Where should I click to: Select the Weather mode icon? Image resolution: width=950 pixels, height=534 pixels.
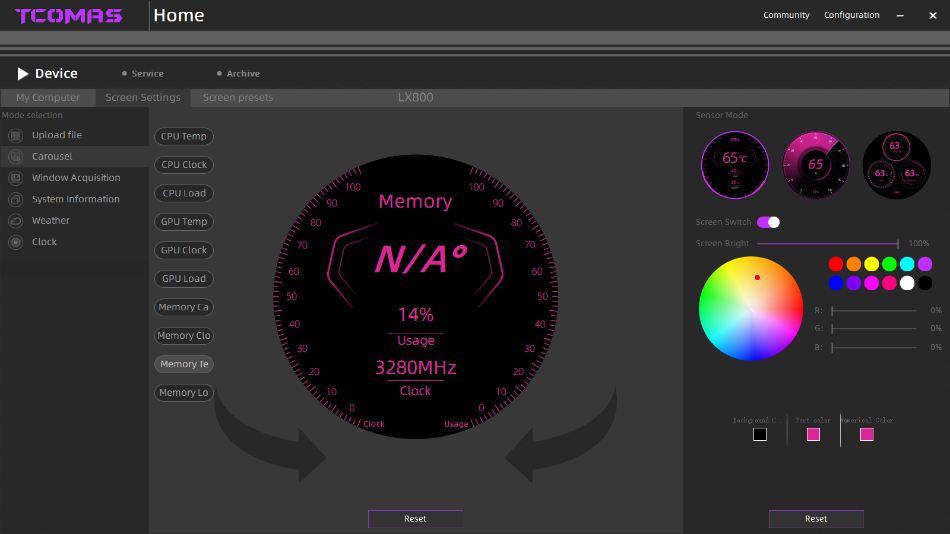tap(15, 221)
